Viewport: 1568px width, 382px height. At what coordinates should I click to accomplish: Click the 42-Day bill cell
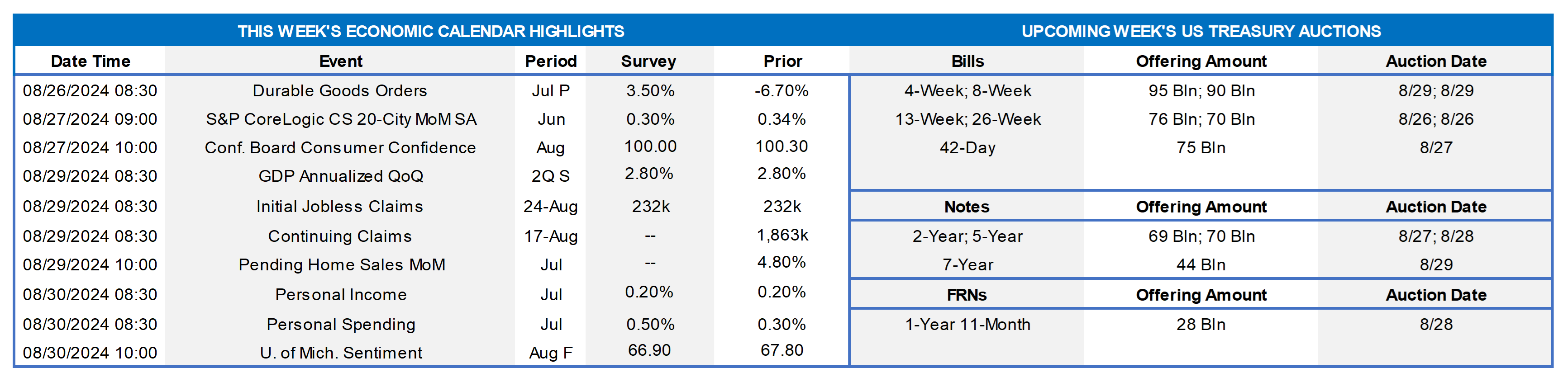[x=967, y=148]
